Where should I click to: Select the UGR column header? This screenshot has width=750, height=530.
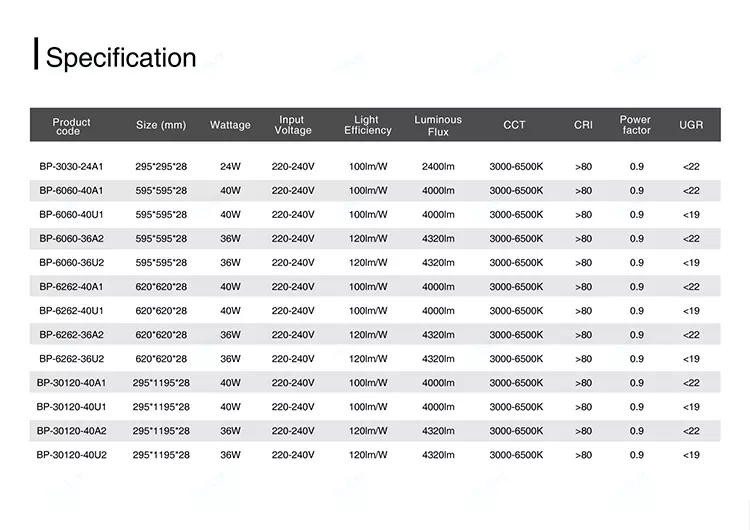click(691, 126)
